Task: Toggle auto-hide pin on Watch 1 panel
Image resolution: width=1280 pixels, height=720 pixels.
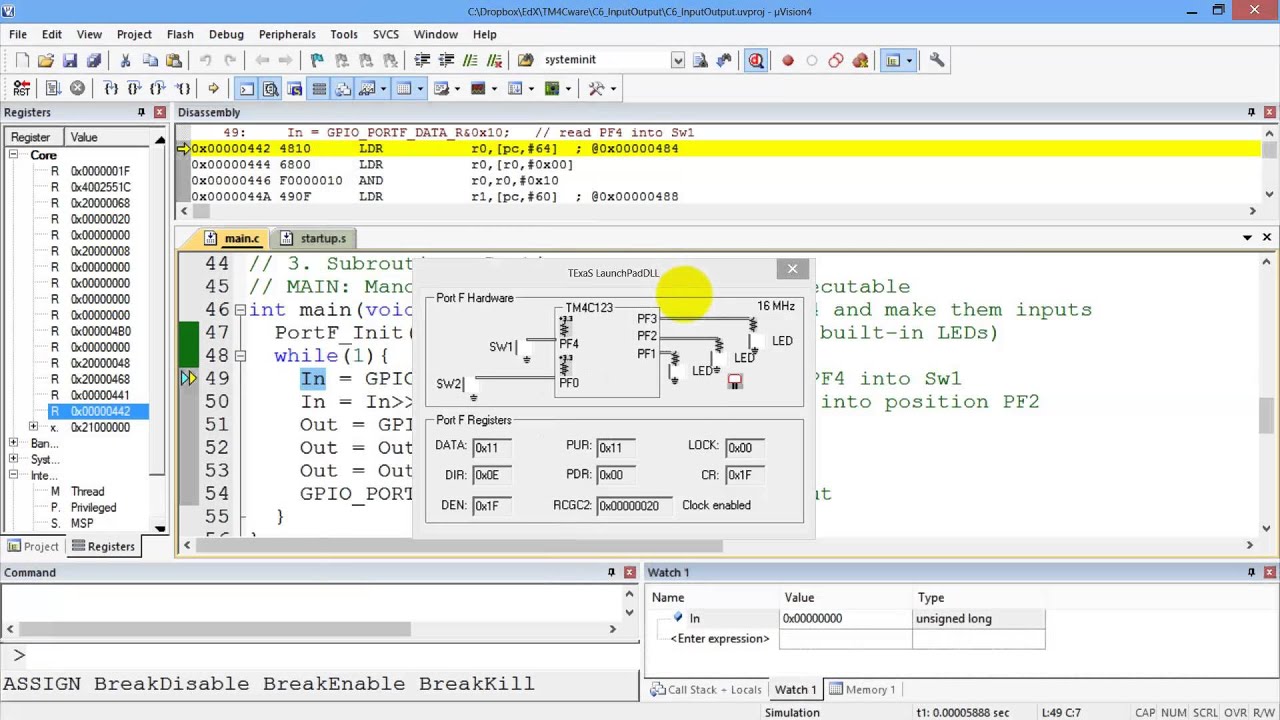Action: [1251, 572]
